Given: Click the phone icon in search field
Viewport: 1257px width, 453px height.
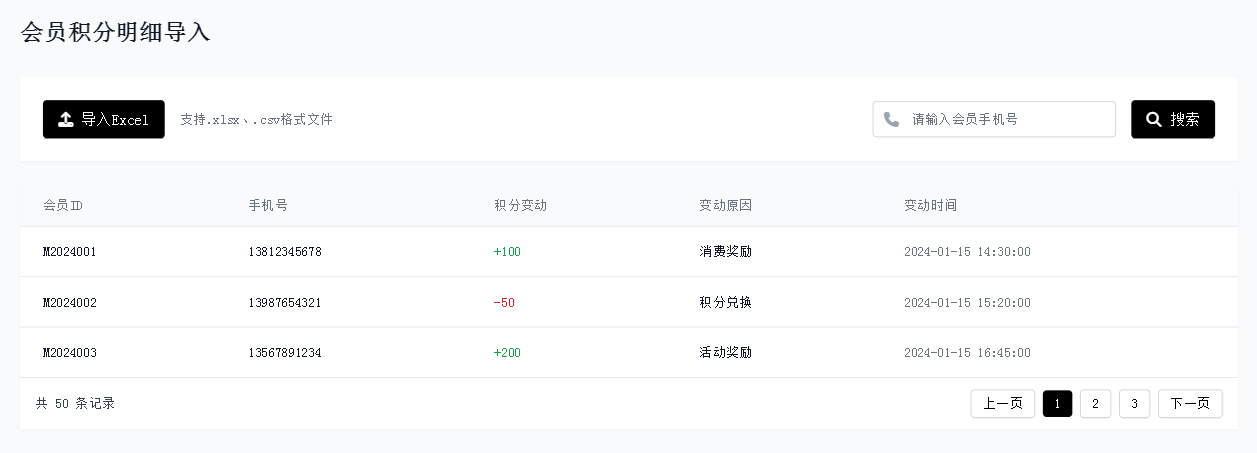Looking at the screenshot, I should (x=891, y=119).
